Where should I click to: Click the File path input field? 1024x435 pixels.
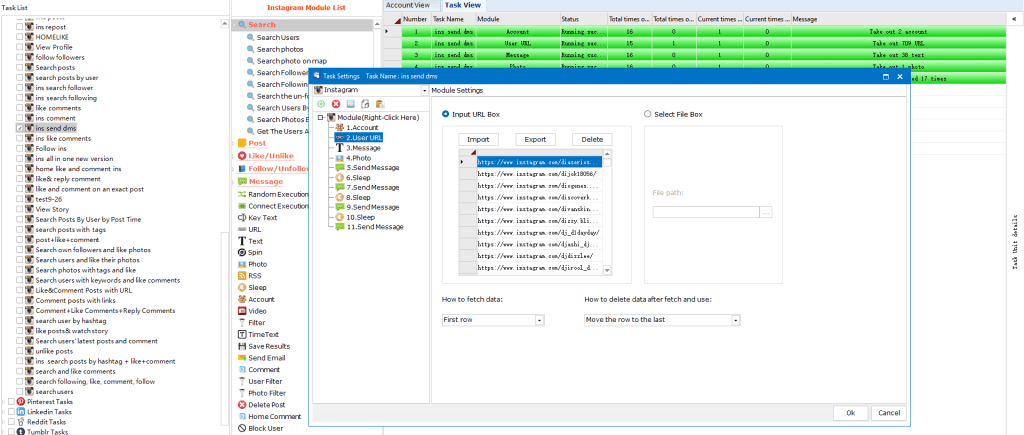click(706, 212)
